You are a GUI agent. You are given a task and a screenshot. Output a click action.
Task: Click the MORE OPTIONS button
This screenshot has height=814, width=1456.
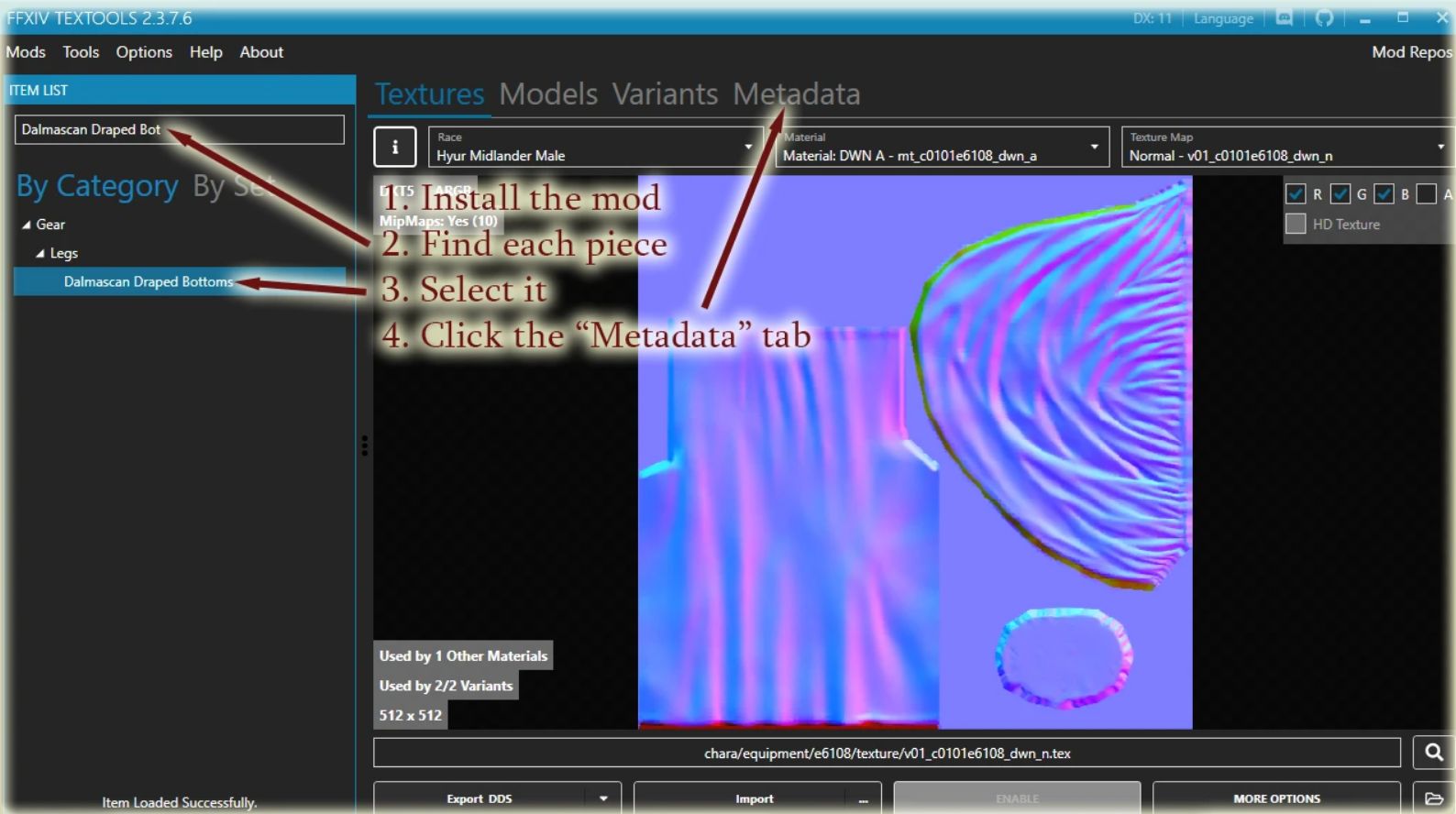click(1276, 798)
